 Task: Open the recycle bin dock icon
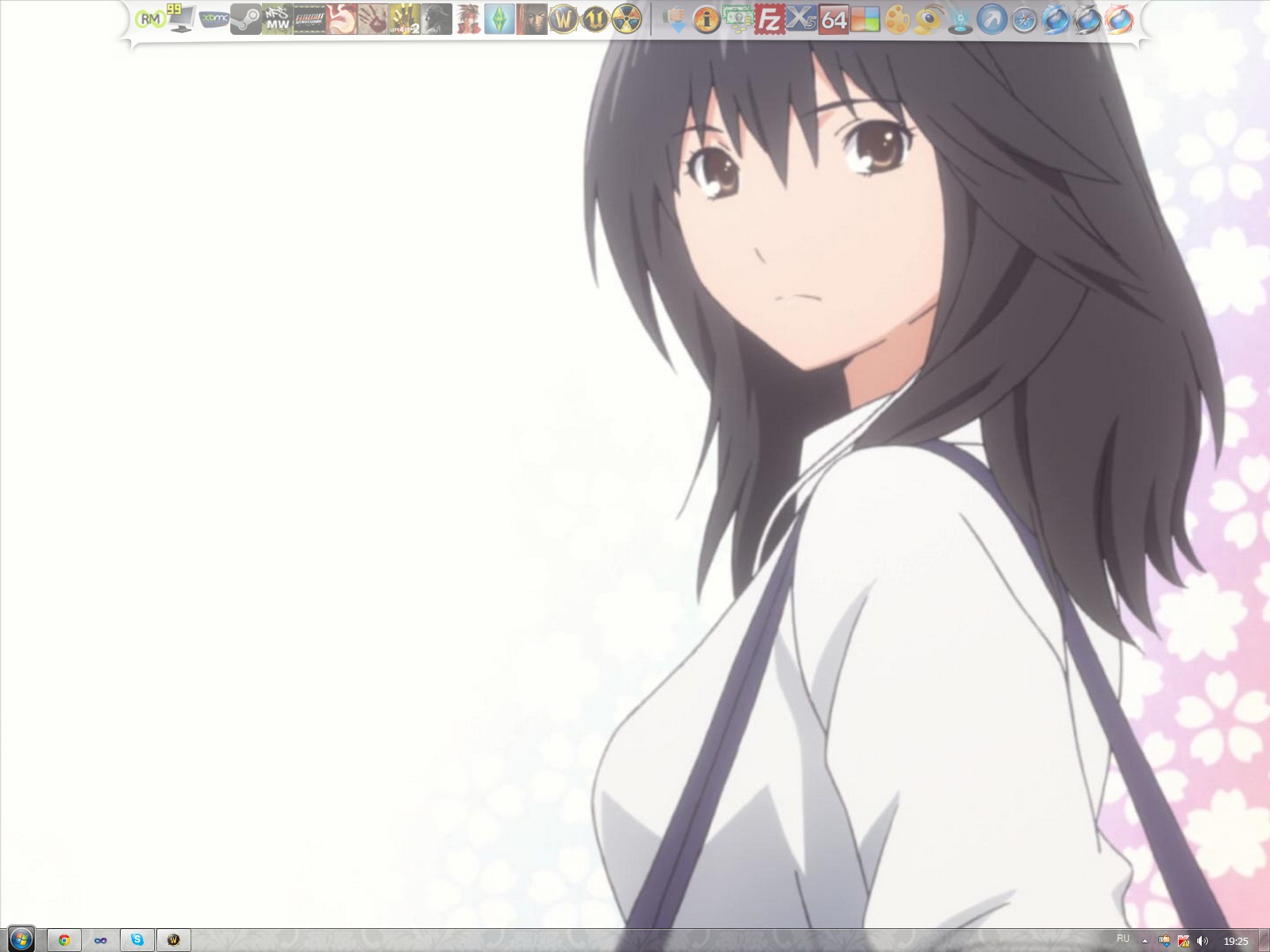(x=960, y=19)
